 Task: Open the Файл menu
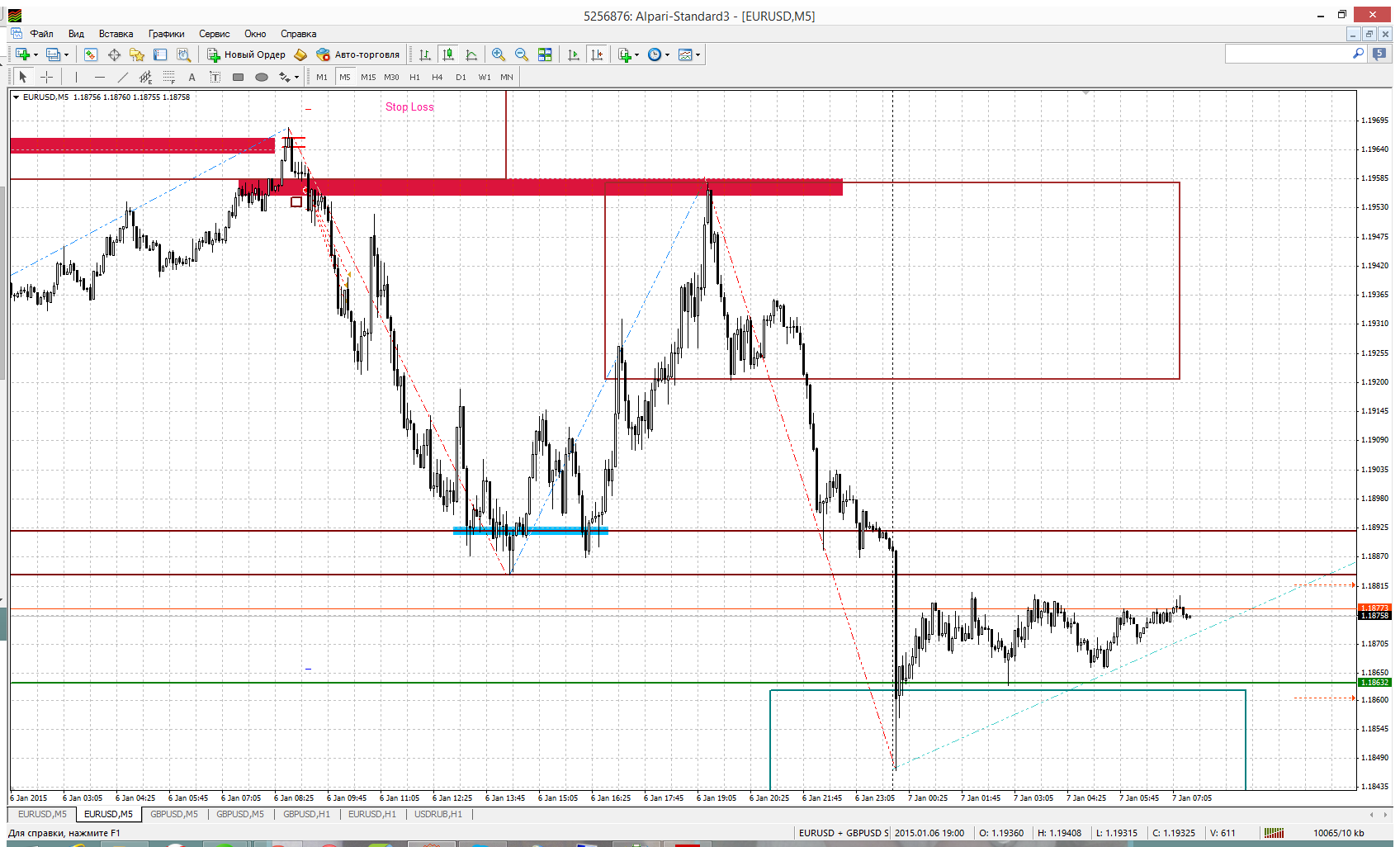tap(41, 34)
